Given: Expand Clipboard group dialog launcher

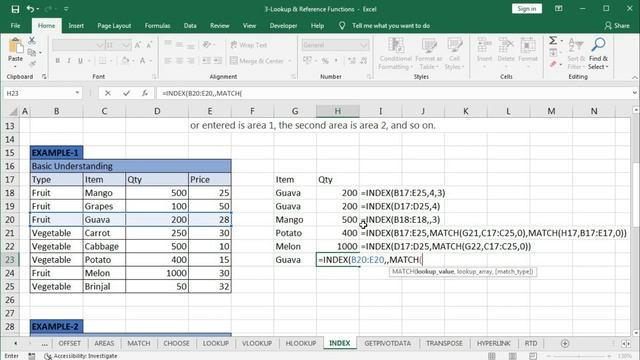Looking at the screenshot, I should (x=44, y=77).
